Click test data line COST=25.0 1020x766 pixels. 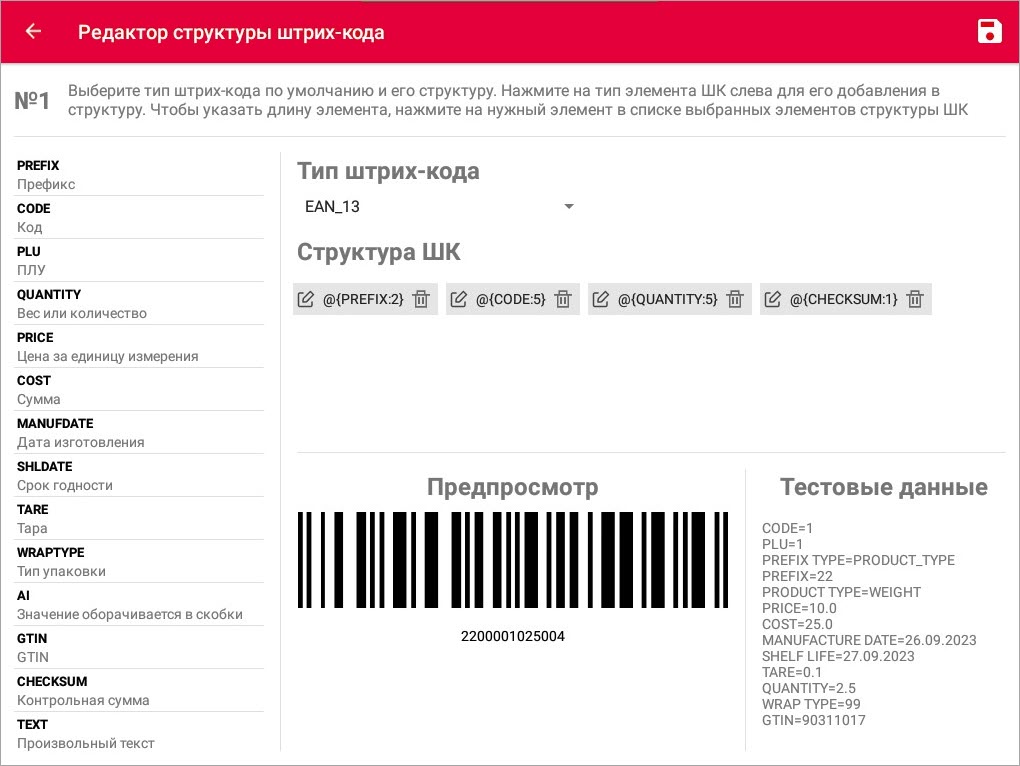tap(797, 624)
